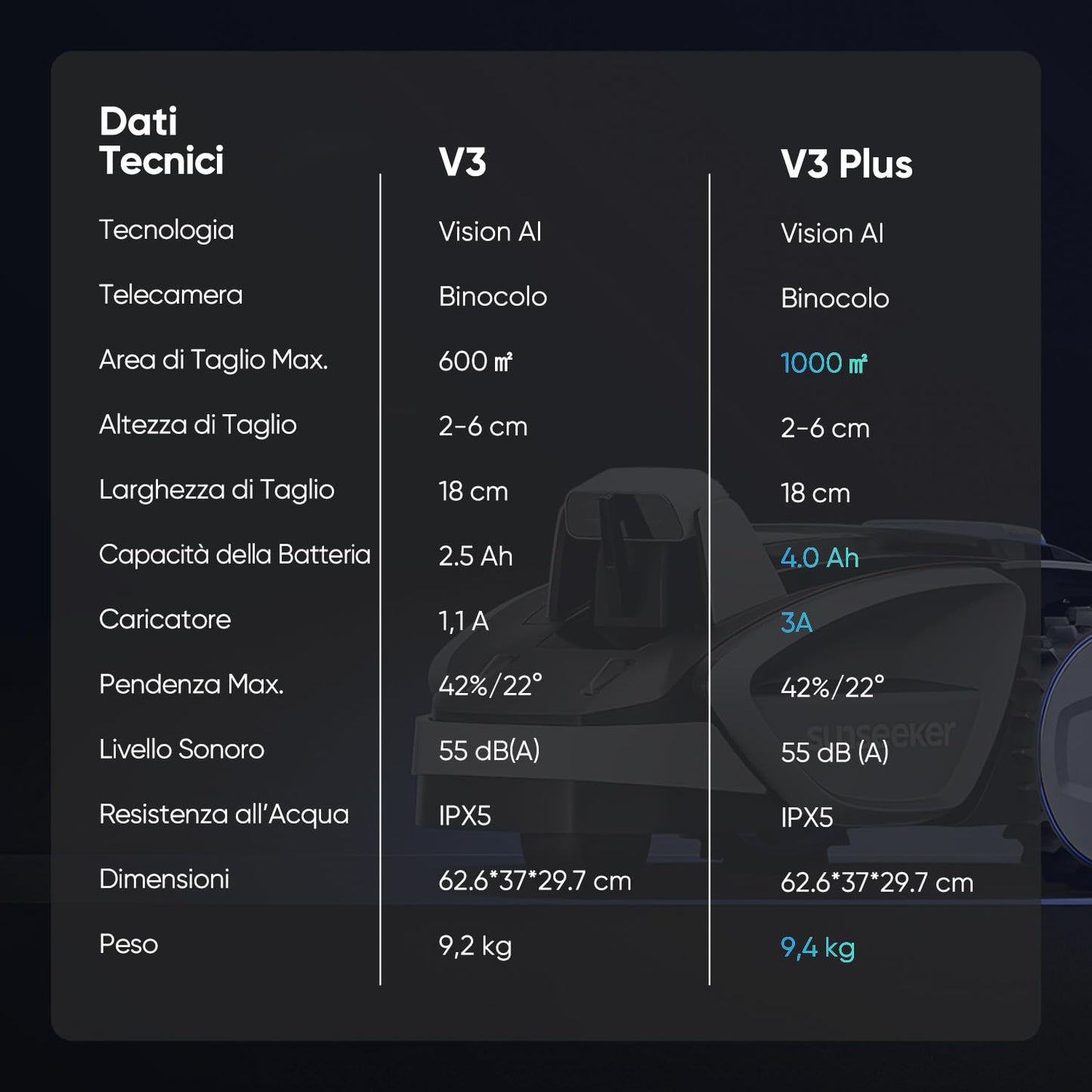Viewport: 1092px width, 1092px height.
Task: Click the "Tecnologia" row label
Action: tap(166, 230)
